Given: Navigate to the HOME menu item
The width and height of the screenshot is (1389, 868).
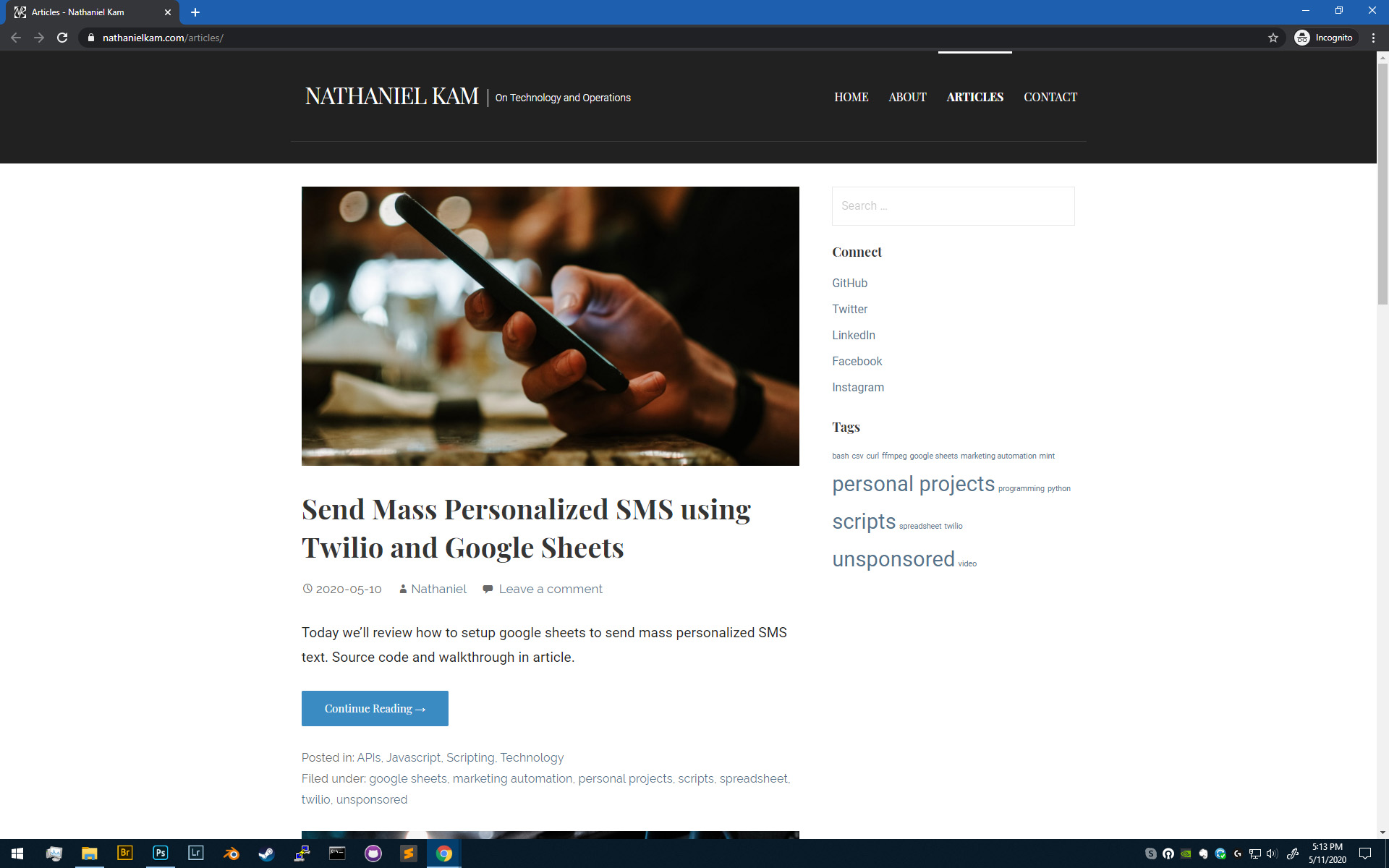Looking at the screenshot, I should [x=851, y=97].
